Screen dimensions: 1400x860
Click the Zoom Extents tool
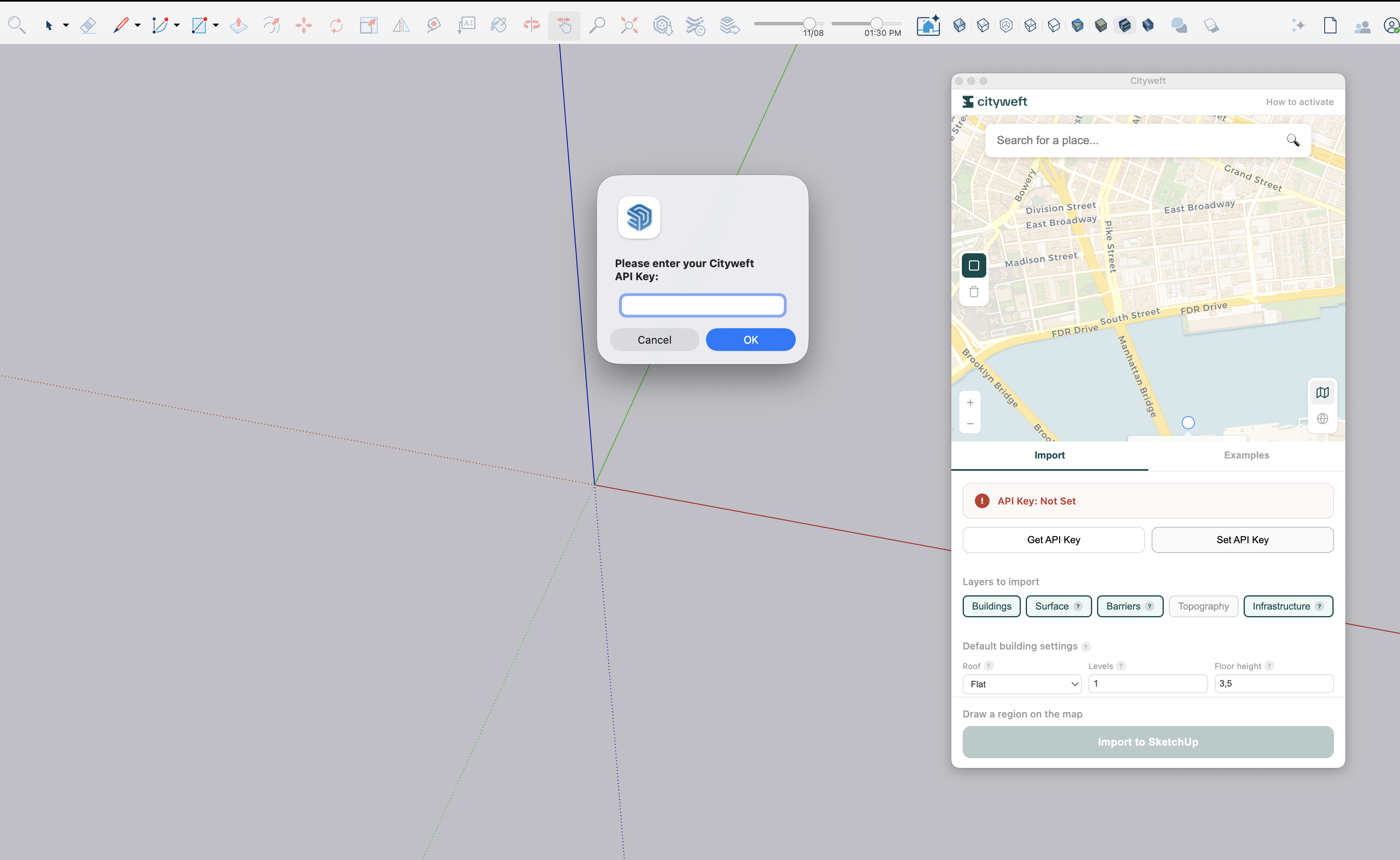coord(629,25)
